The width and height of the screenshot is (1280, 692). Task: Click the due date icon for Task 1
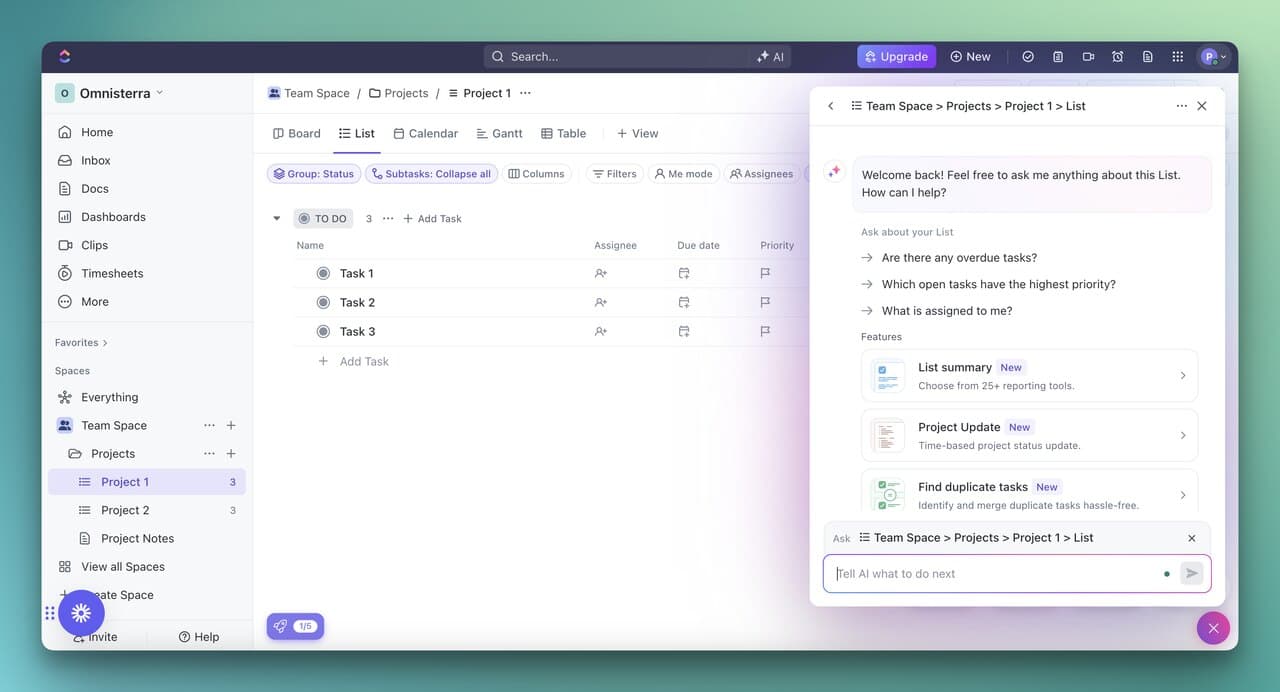(684, 273)
